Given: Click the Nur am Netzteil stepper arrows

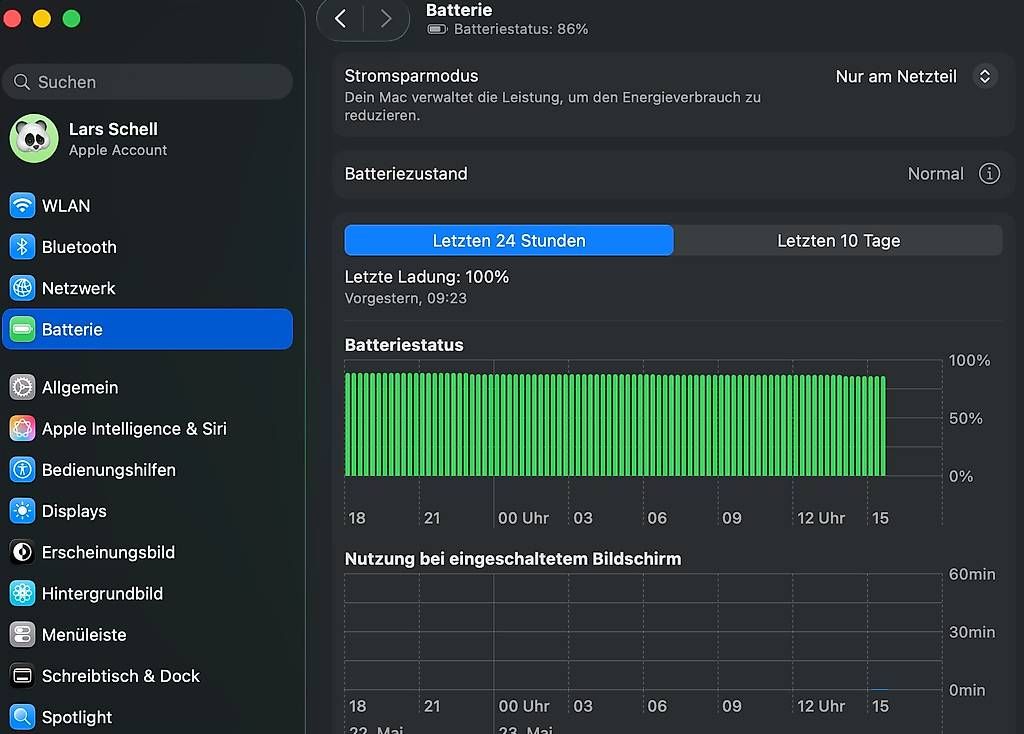Looking at the screenshot, I should (x=984, y=76).
